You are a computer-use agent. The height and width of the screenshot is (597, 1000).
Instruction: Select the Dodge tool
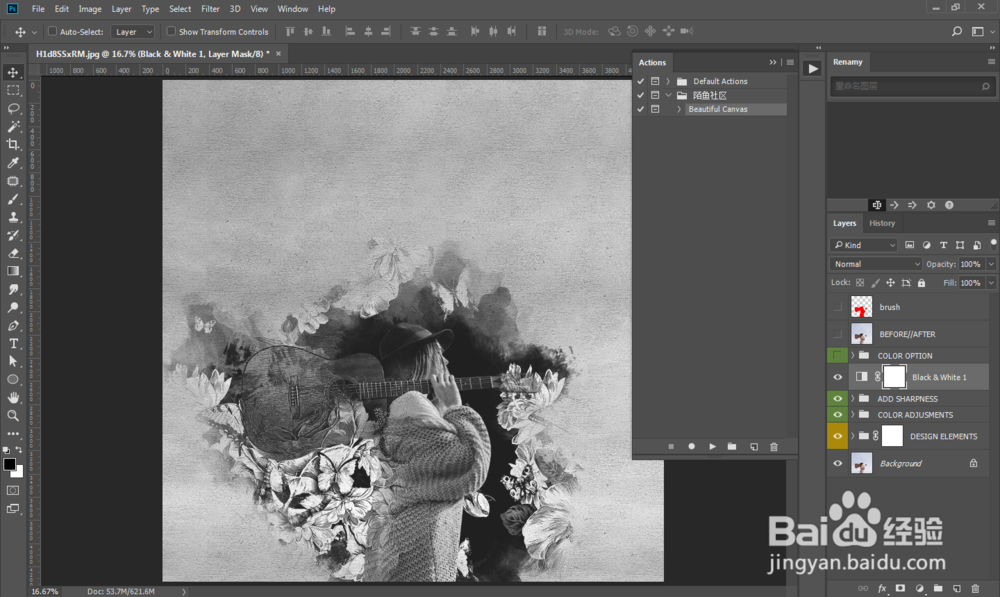13,307
